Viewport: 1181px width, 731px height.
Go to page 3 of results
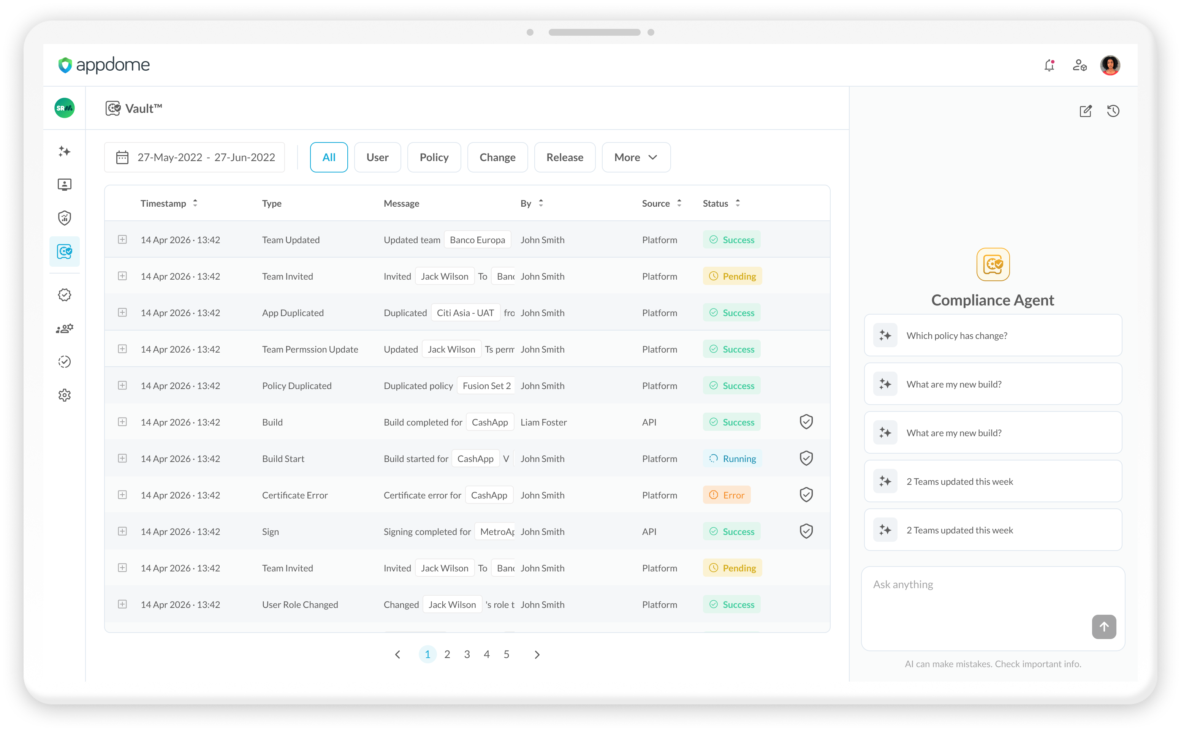coord(467,654)
